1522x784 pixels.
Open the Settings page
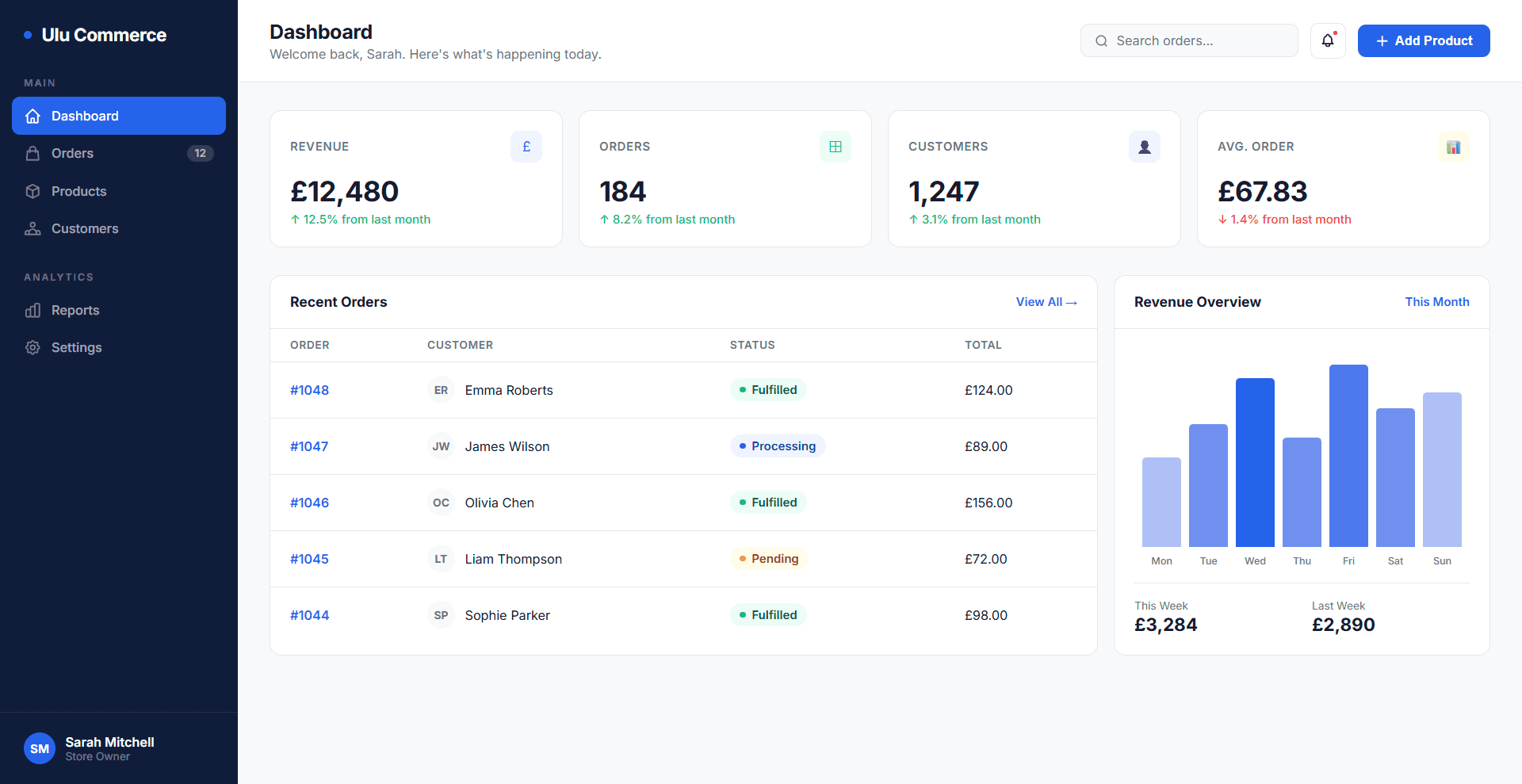(x=76, y=347)
